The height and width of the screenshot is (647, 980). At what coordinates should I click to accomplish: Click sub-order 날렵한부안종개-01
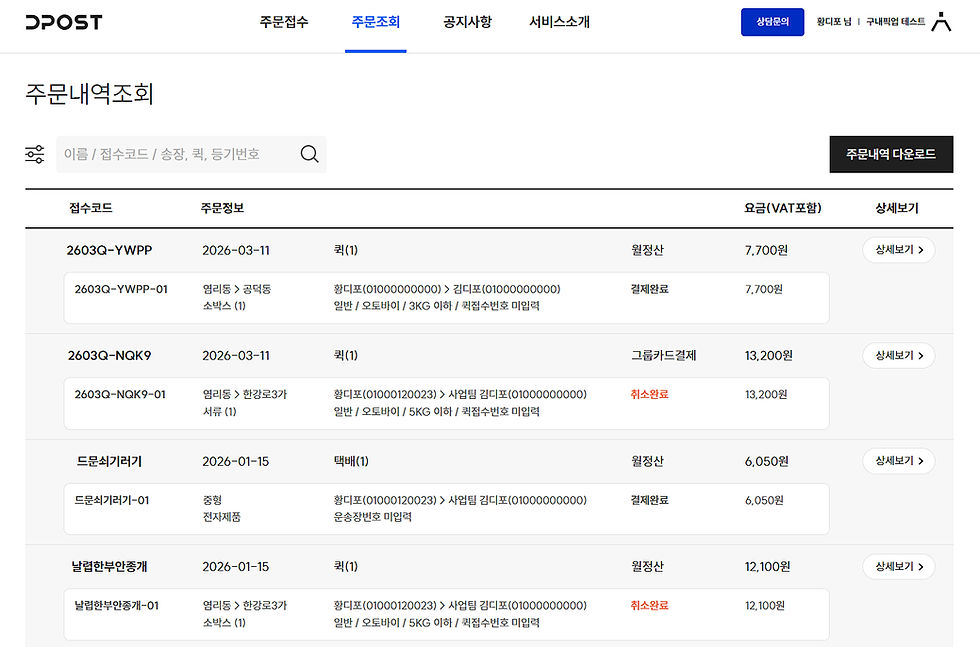[x=117, y=605]
